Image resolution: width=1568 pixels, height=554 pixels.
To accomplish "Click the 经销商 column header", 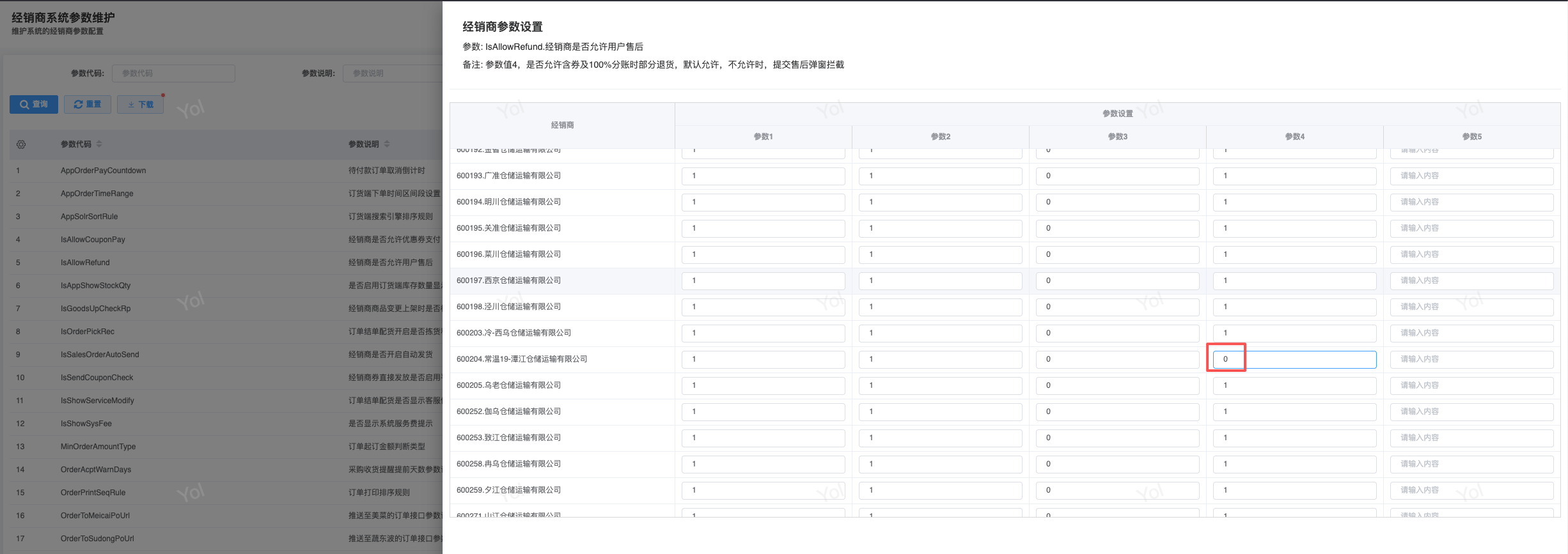I will [562, 125].
